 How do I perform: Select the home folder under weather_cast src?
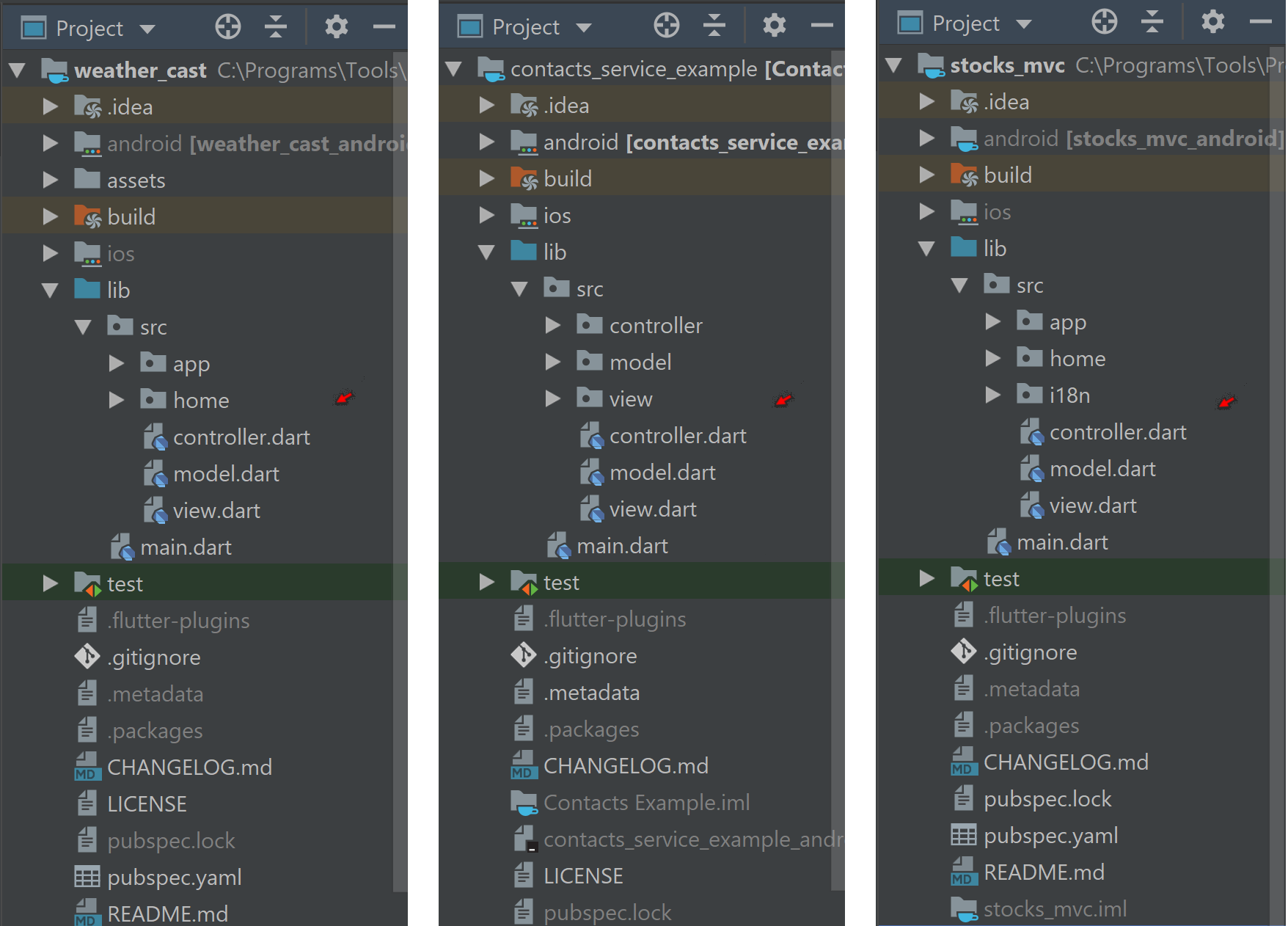click(x=201, y=400)
